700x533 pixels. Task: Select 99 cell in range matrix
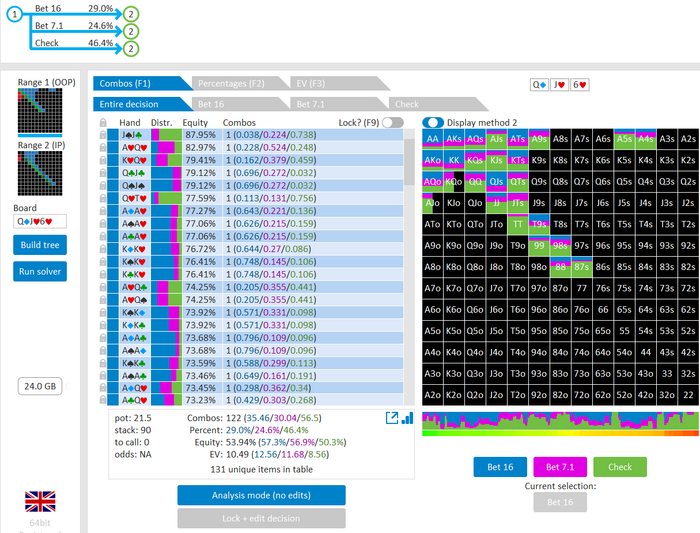(539, 246)
